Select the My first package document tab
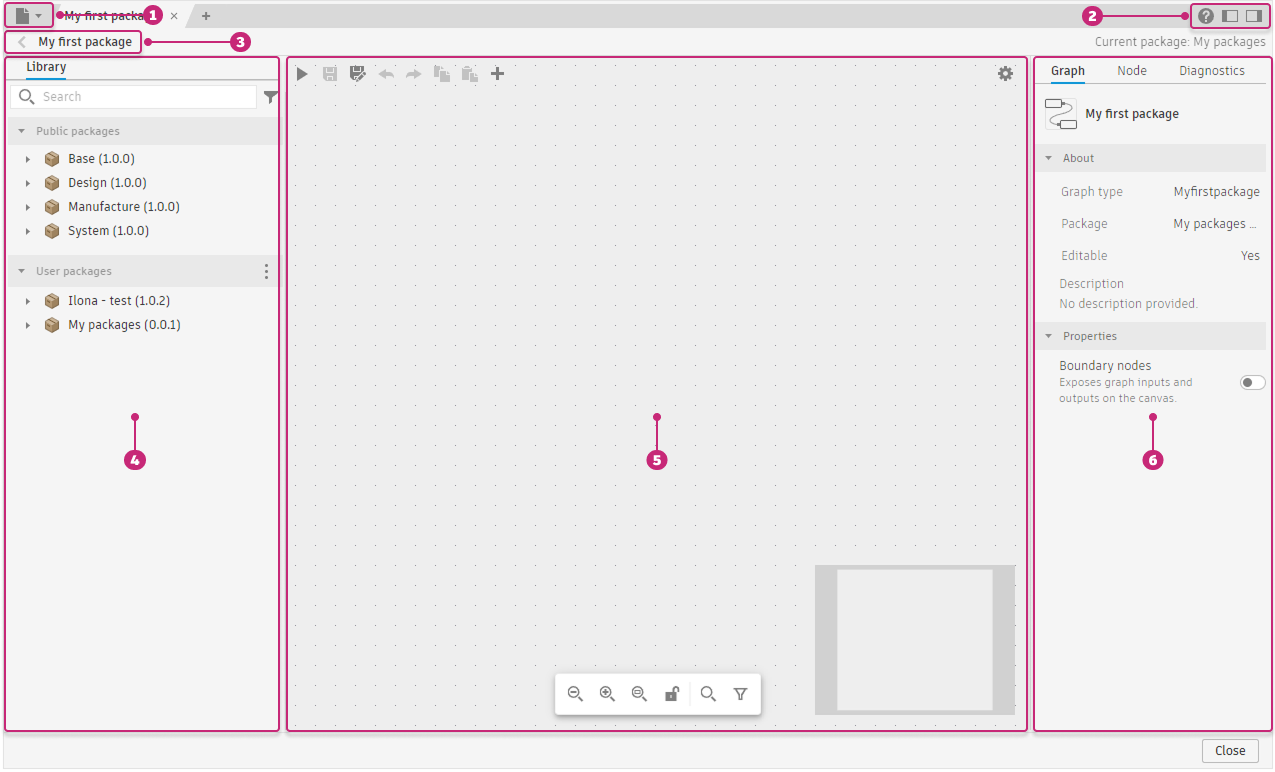This screenshot has width=1275, height=772. (x=108, y=16)
